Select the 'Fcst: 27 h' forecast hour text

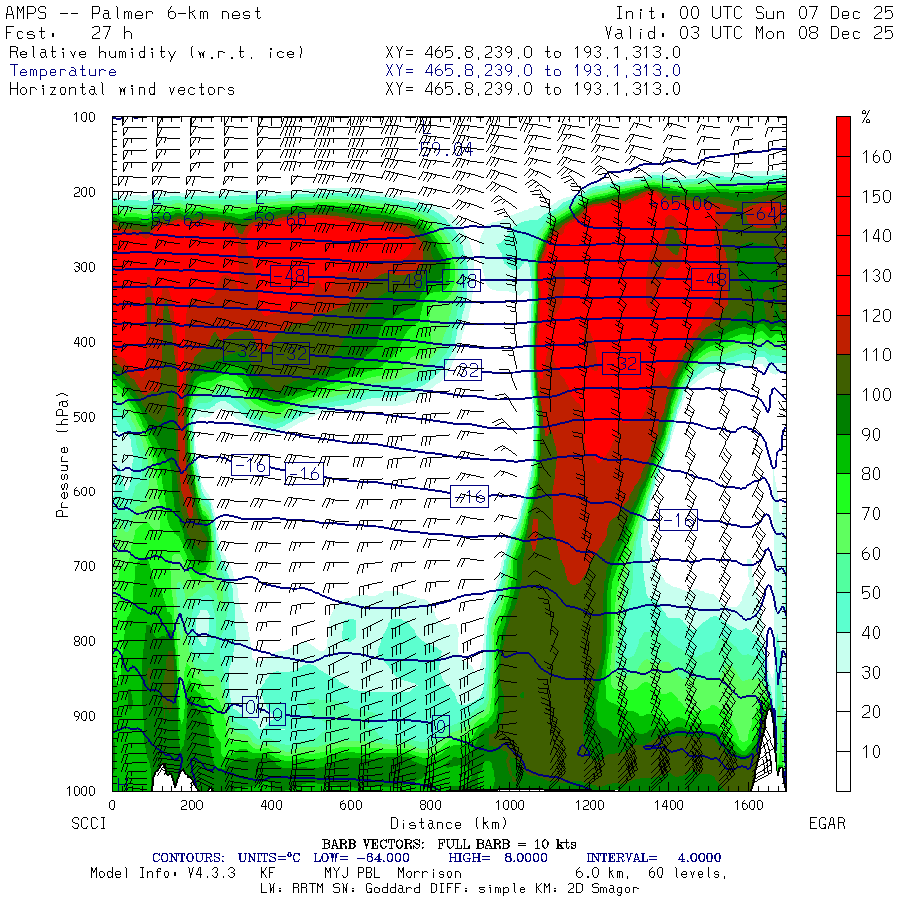tap(69, 33)
